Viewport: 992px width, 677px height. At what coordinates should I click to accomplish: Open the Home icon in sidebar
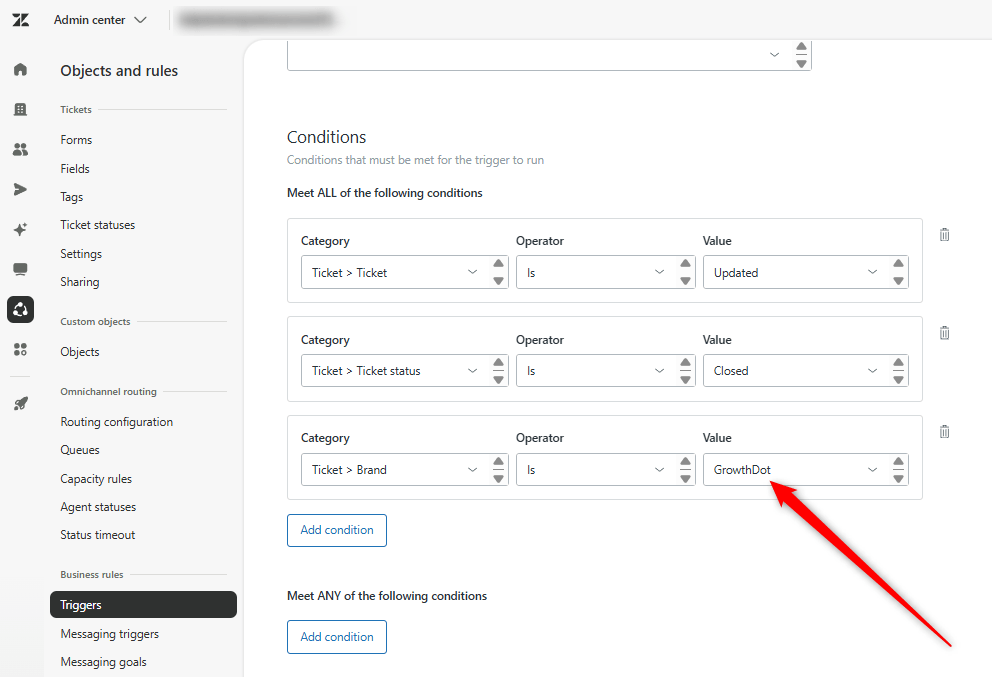point(20,69)
